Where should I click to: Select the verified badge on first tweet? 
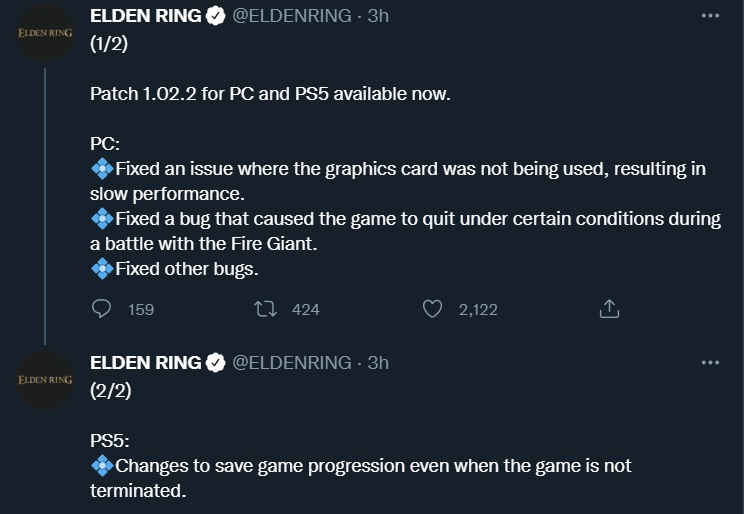(216, 16)
